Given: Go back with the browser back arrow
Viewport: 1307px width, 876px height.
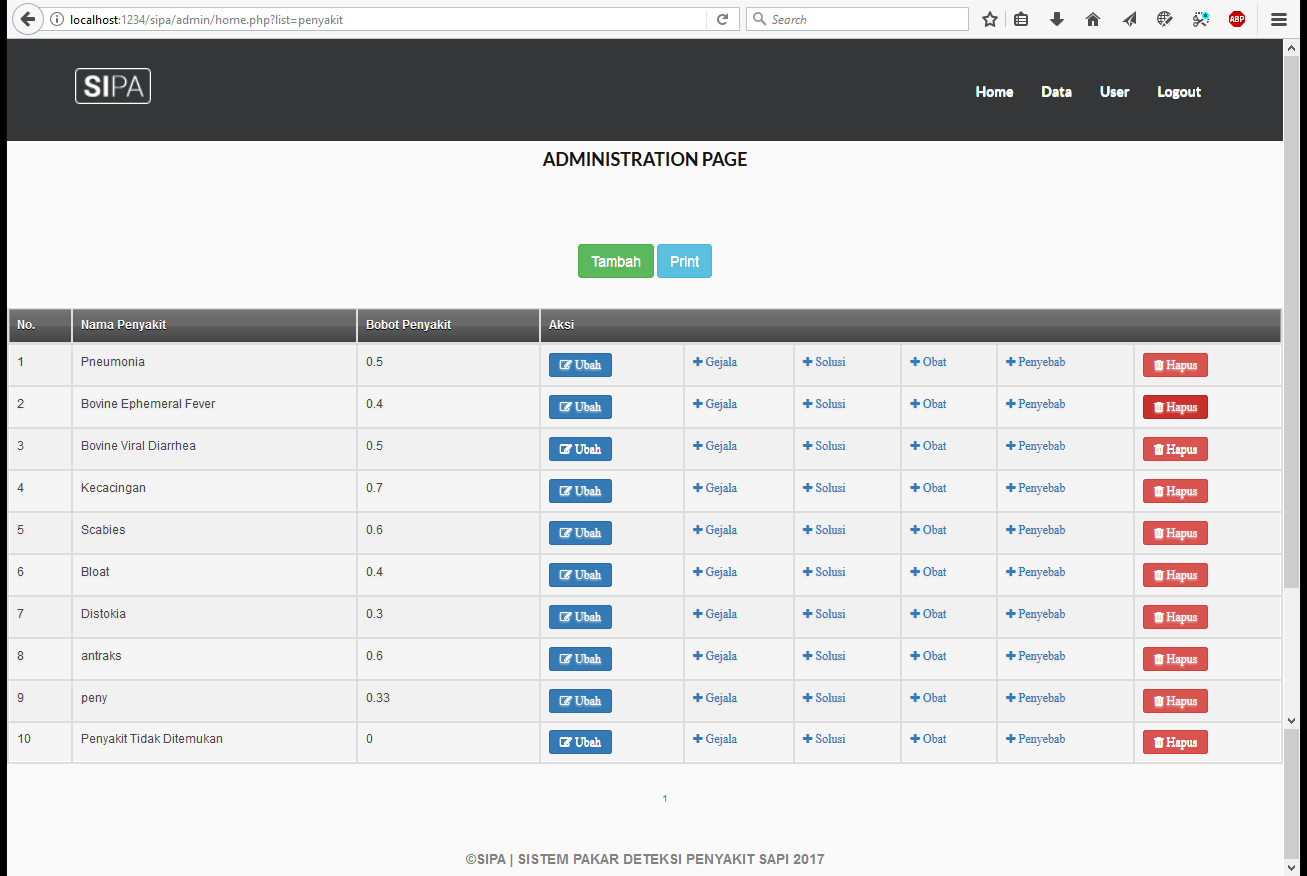Looking at the screenshot, I should click(27, 19).
